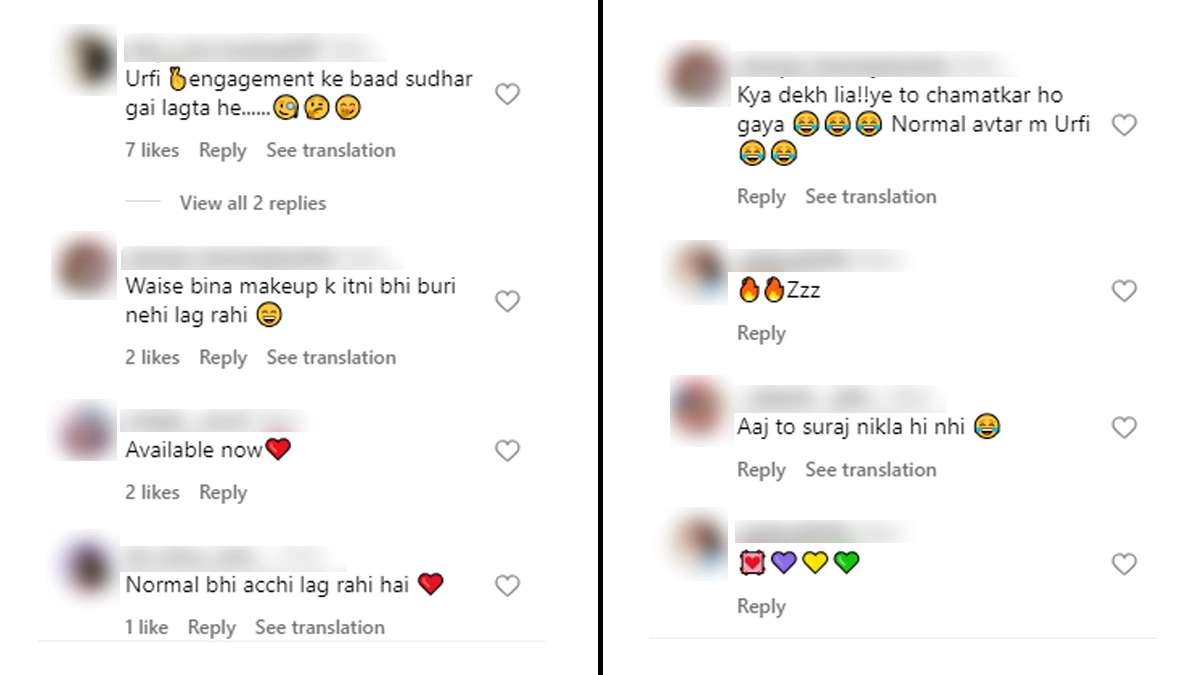1200x675 pixels.
Task: Heart the 'Normal bhi acchi lag rahi' comment
Action: pyautogui.click(x=508, y=586)
